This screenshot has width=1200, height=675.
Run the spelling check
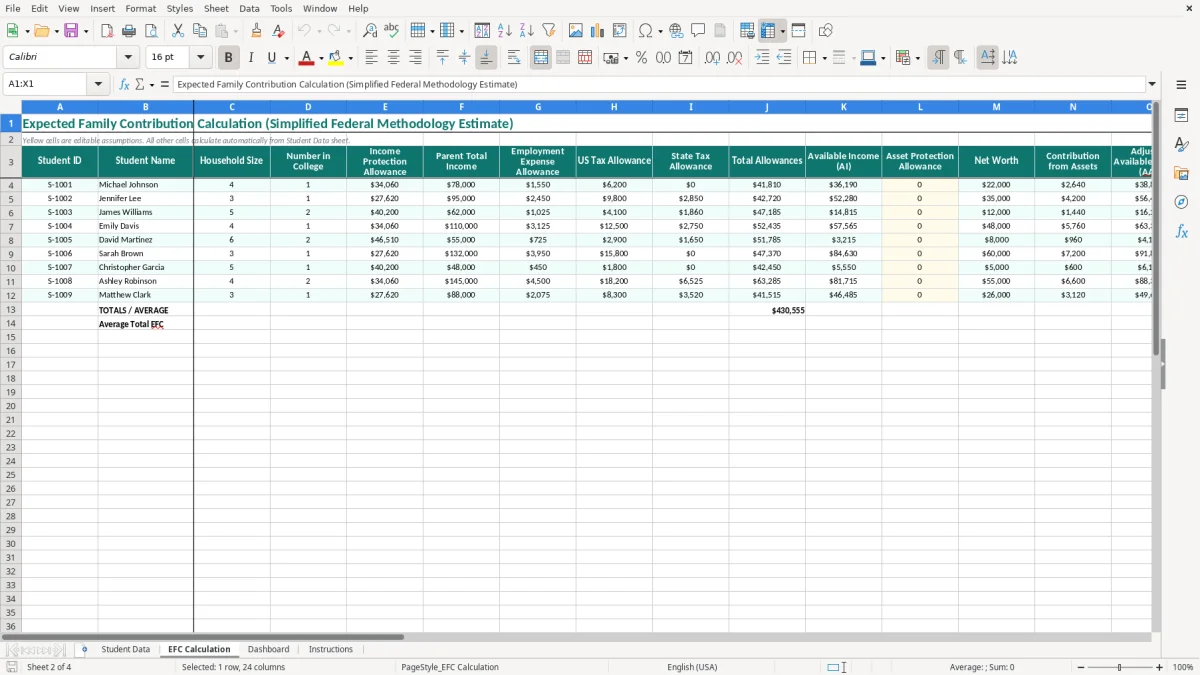tap(392, 31)
